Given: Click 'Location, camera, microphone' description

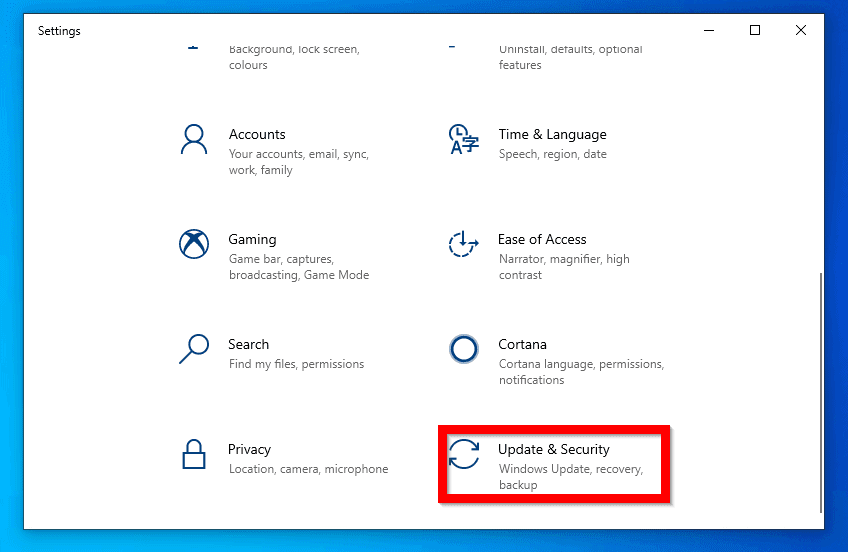Looking at the screenshot, I should [x=308, y=469].
